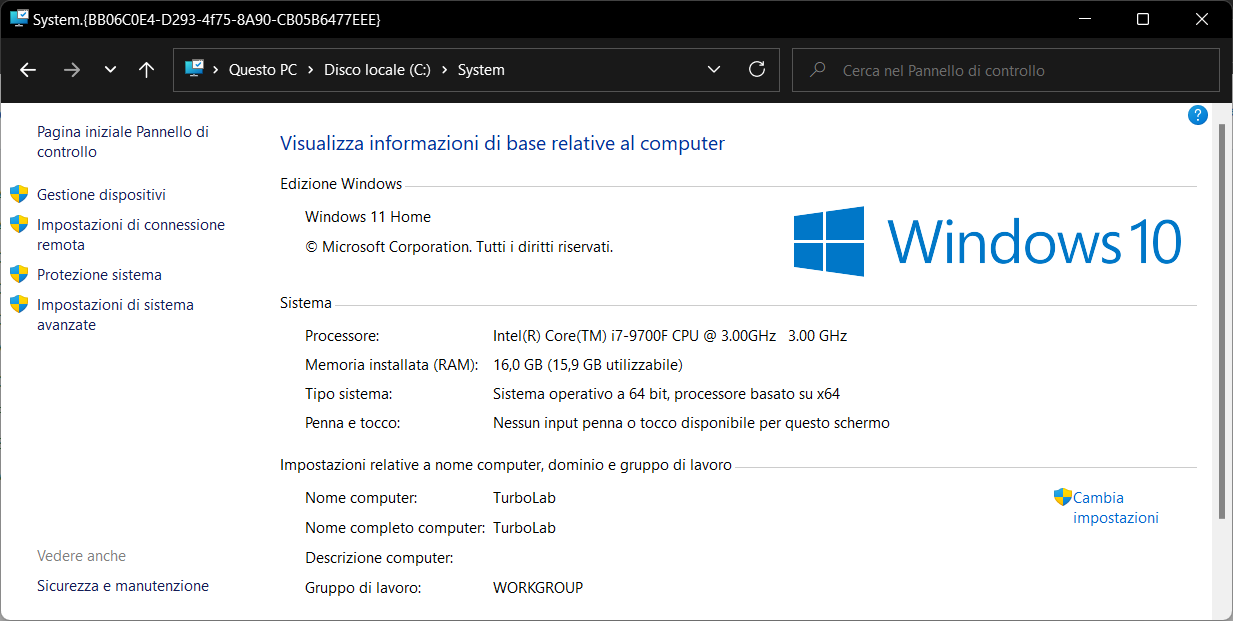This screenshot has width=1233, height=621.
Task: Click the shield icon beside Protezione sistema
Action: tap(19, 274)
